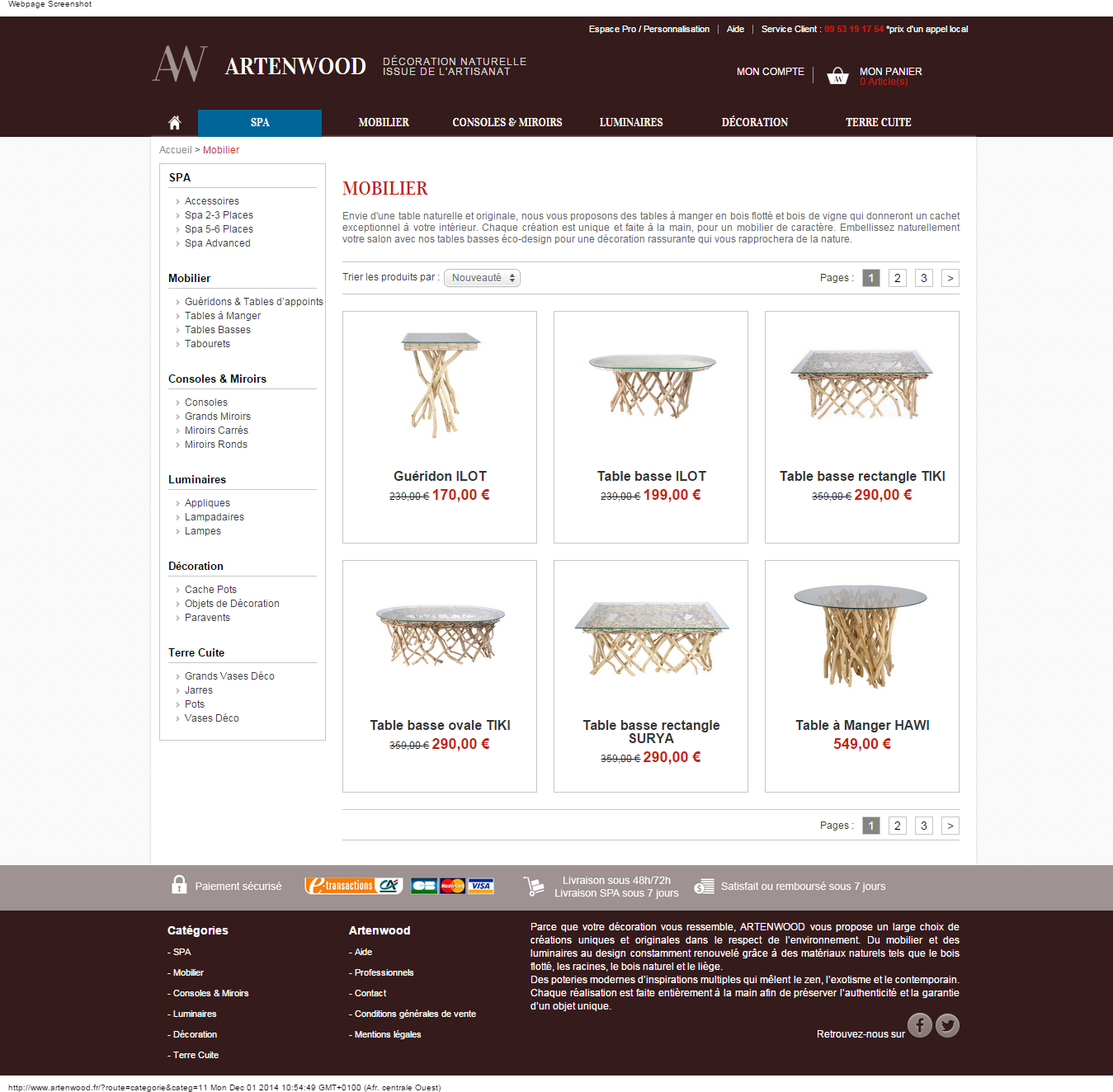Click footer Professionnels link

point(384,972)
